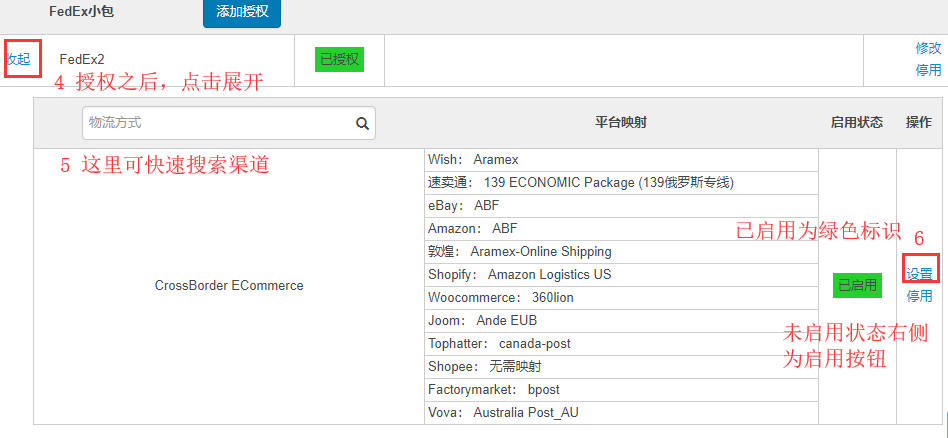Click the FedEx2 account name
Screen dimensions: 948x438
pos(82,59)
